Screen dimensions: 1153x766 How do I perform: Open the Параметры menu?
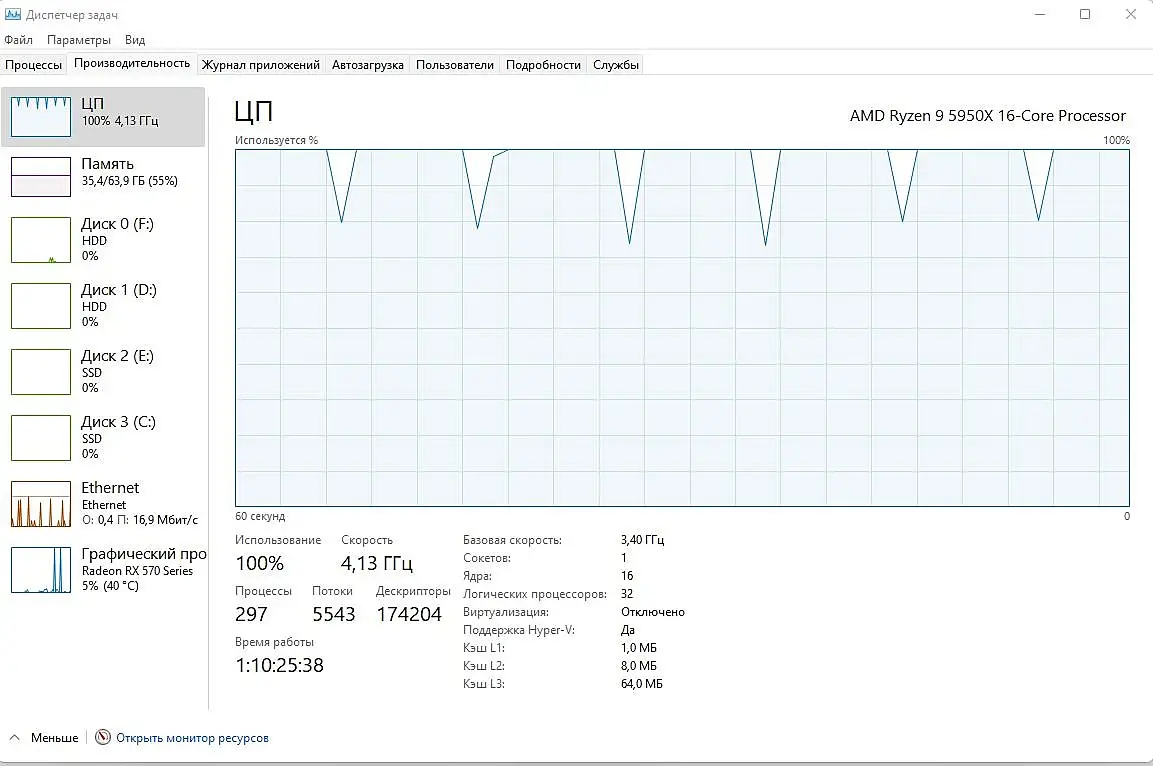coord(79,40)
